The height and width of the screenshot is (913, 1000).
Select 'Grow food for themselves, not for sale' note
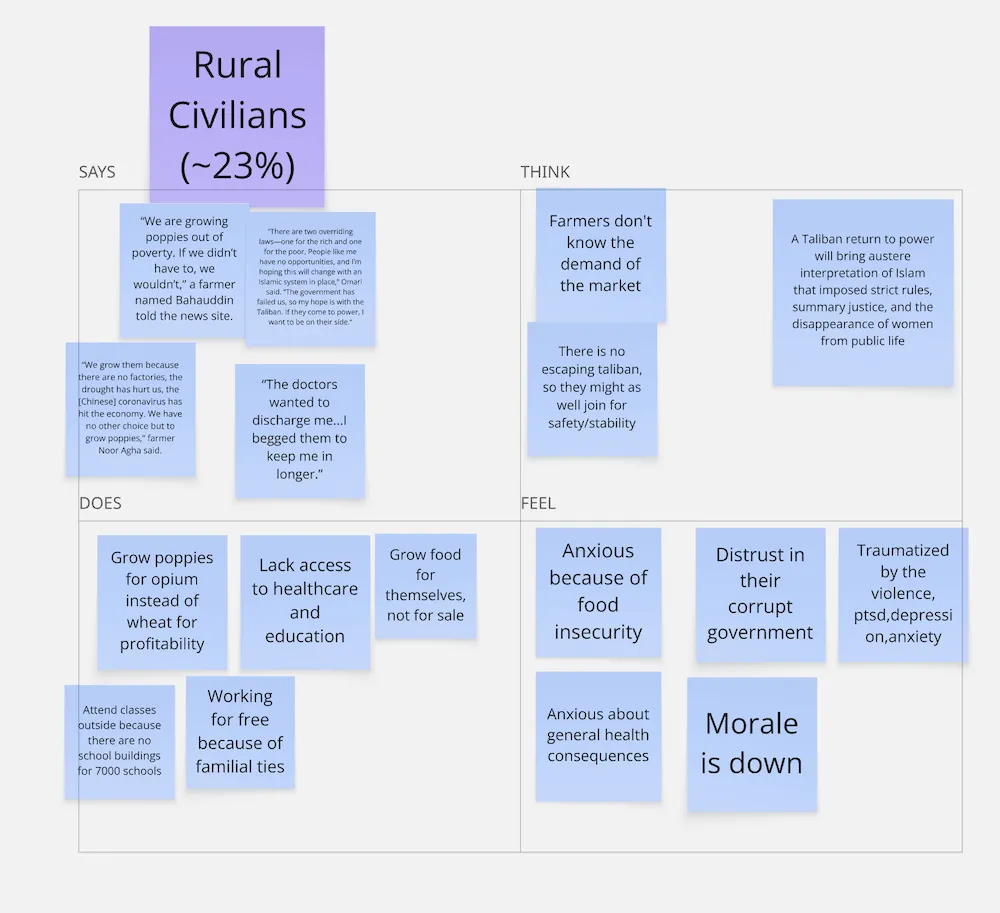[x=425, y=586]
